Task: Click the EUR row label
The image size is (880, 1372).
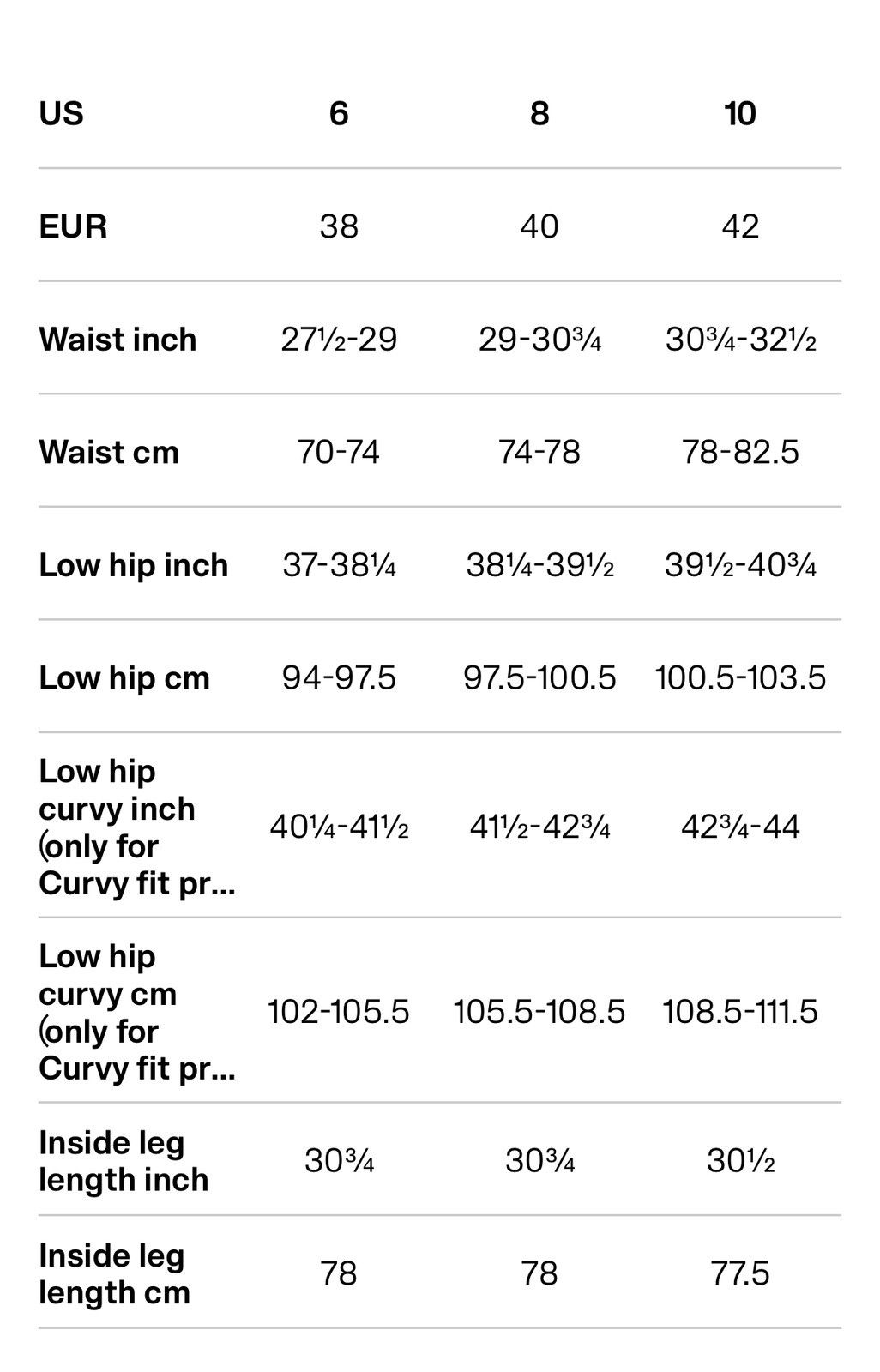Action: coord(73,226)
